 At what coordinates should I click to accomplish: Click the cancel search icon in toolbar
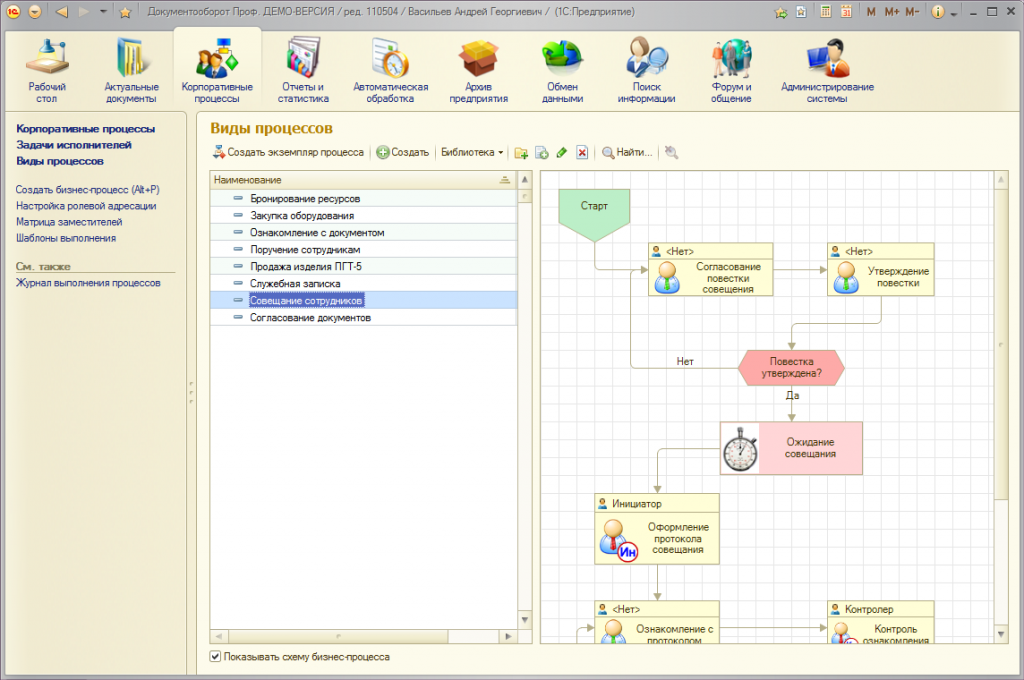click(x=671, y=153)
